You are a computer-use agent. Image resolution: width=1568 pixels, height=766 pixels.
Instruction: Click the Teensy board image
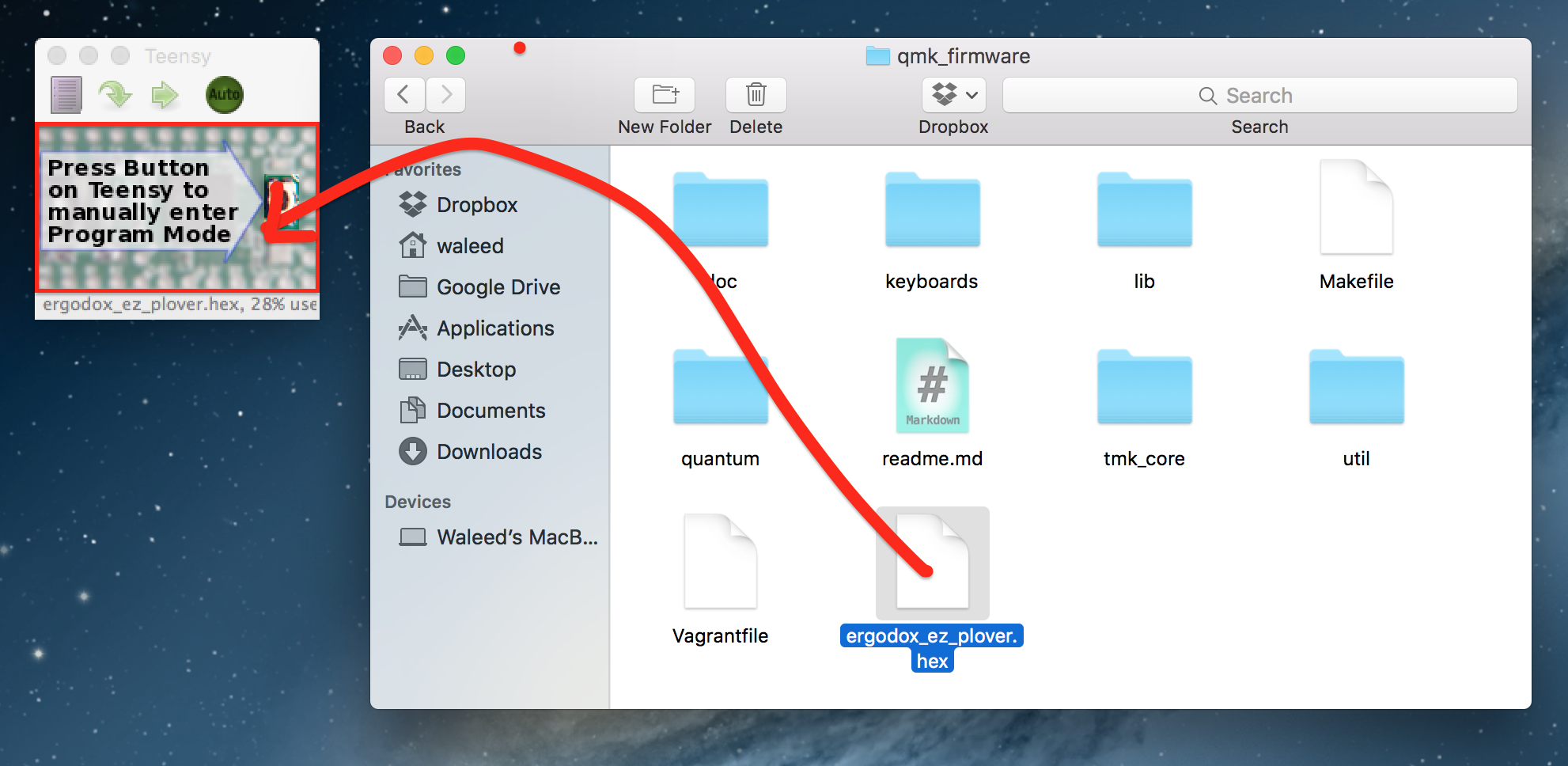click(x=177, y=207)
